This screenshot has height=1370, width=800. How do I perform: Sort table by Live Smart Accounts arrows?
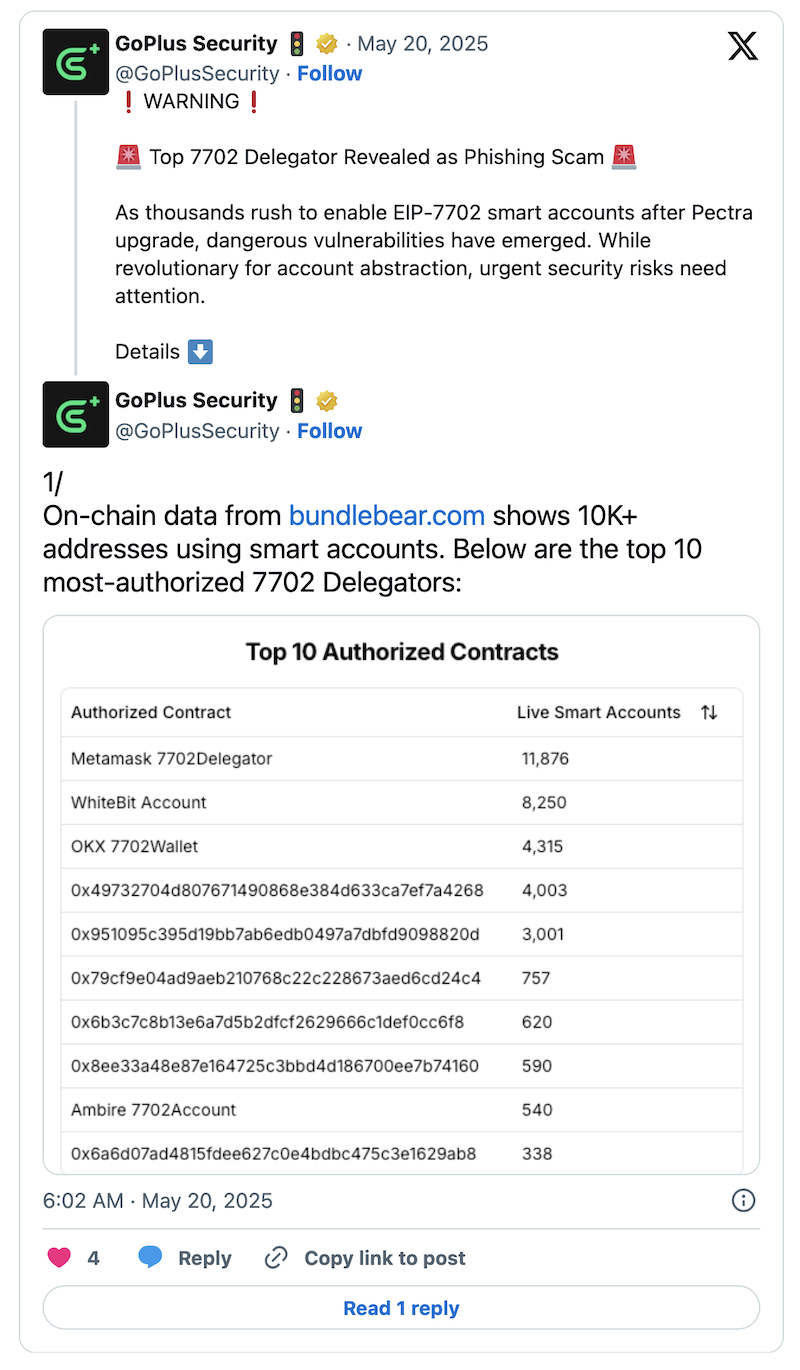[709, 712]
